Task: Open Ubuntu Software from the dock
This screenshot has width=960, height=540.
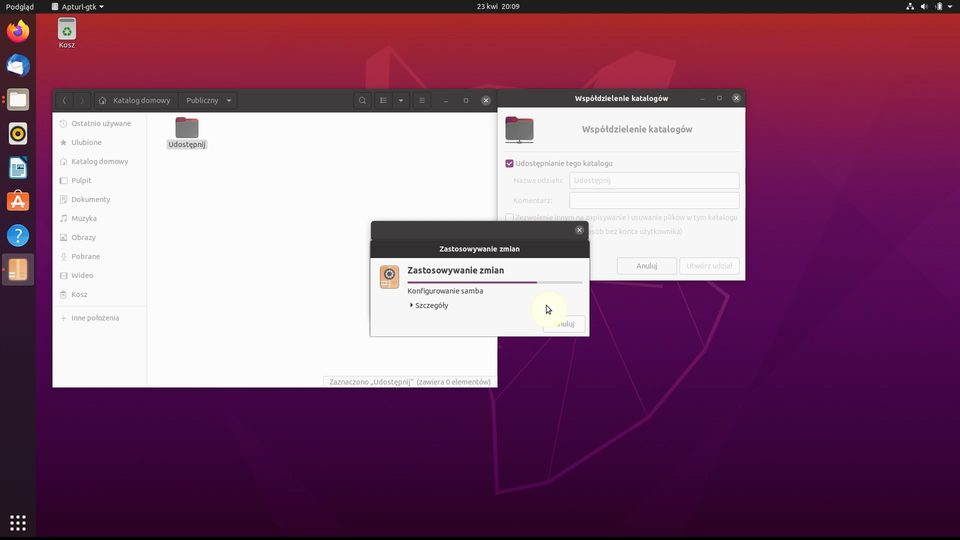Action: (18, 201)
